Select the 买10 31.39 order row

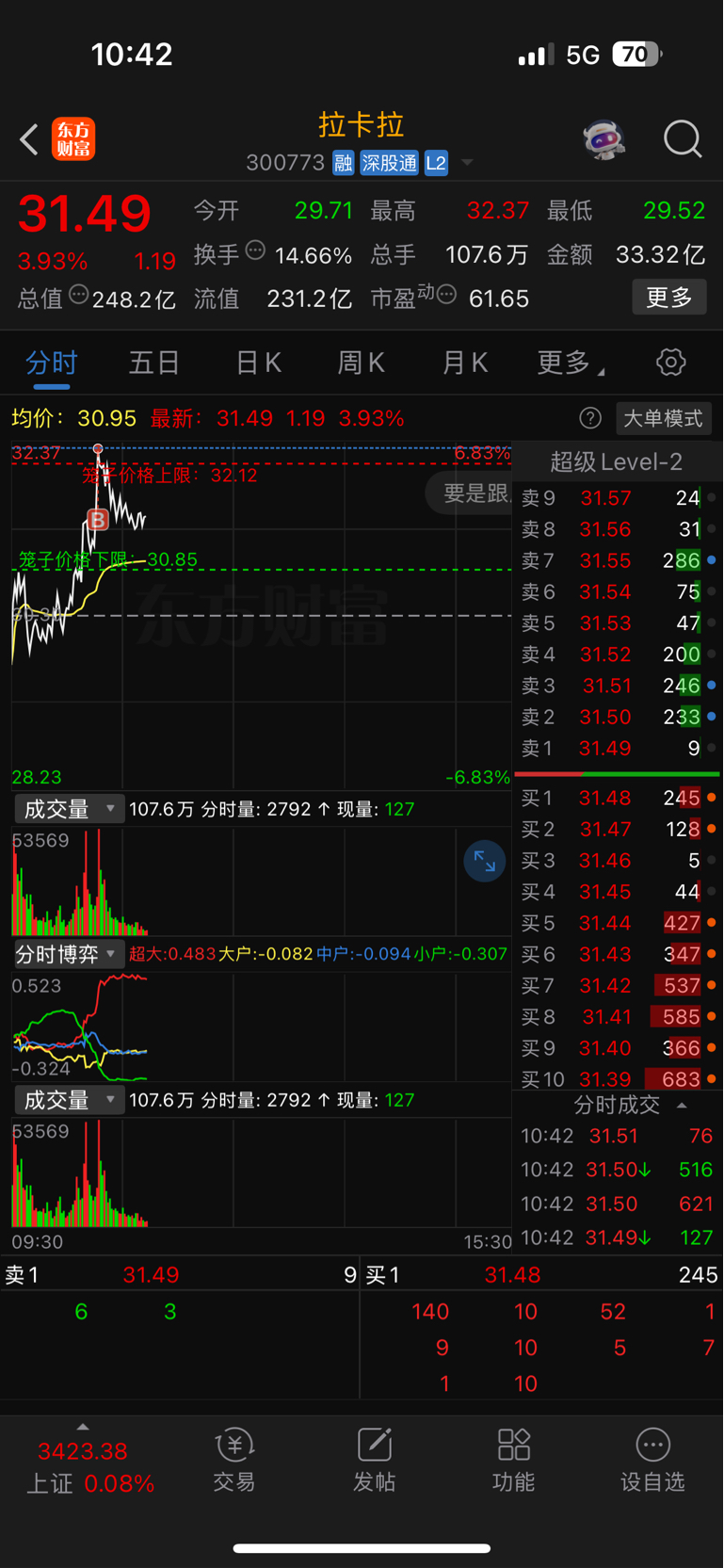(x=618, y=1078)
